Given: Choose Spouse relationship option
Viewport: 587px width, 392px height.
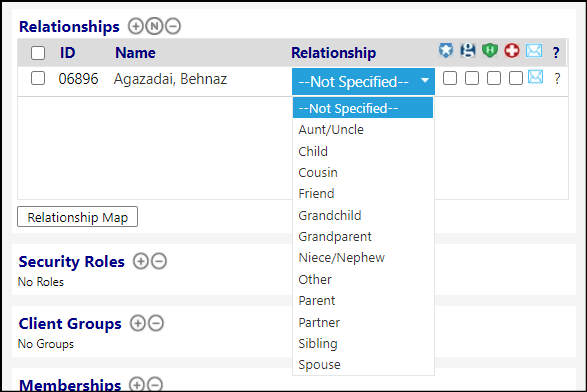Looking at the screenshot, I should click(363, 365).
